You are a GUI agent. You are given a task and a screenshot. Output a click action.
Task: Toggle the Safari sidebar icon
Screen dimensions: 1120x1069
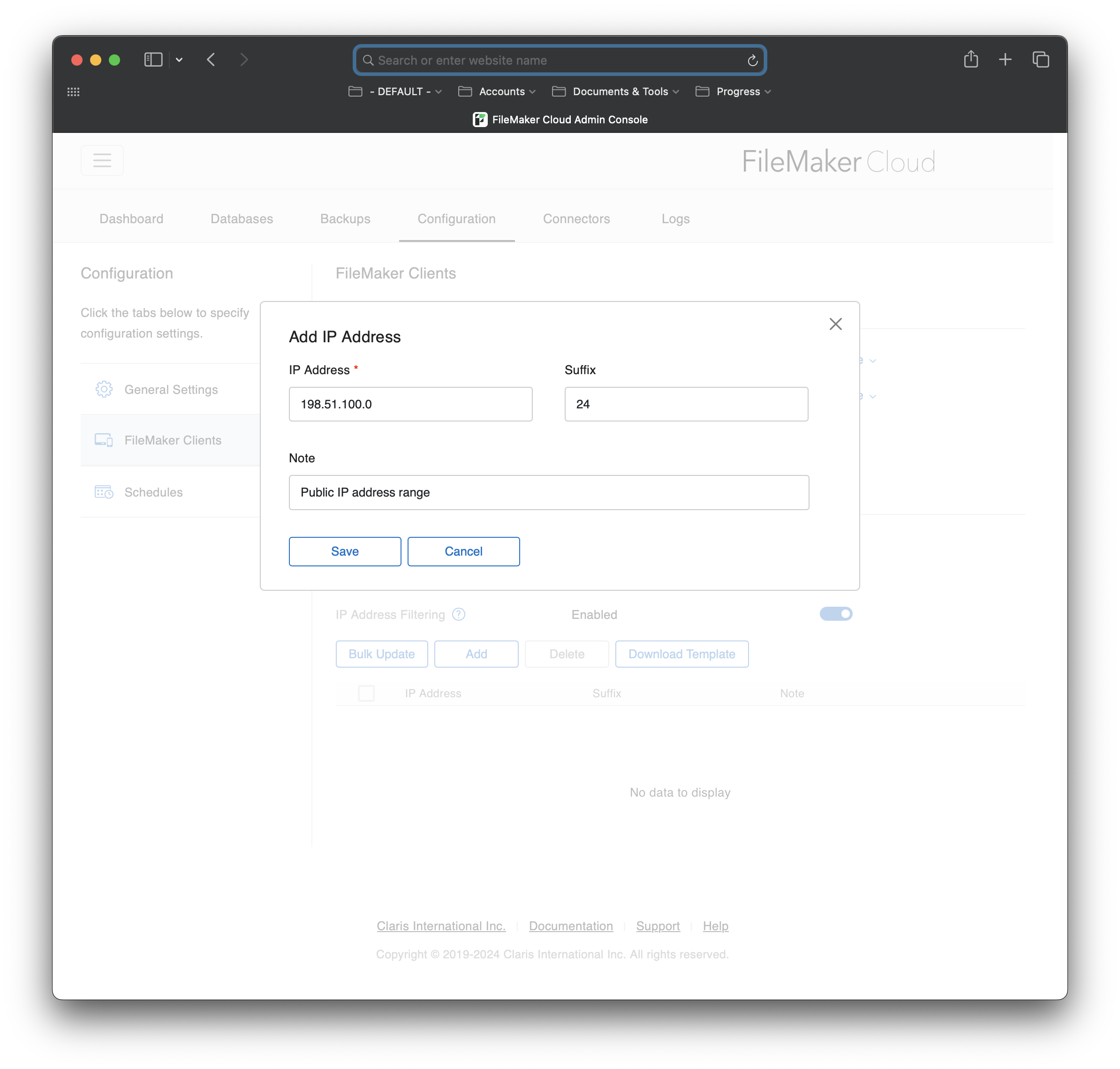[x=153, y=59]
